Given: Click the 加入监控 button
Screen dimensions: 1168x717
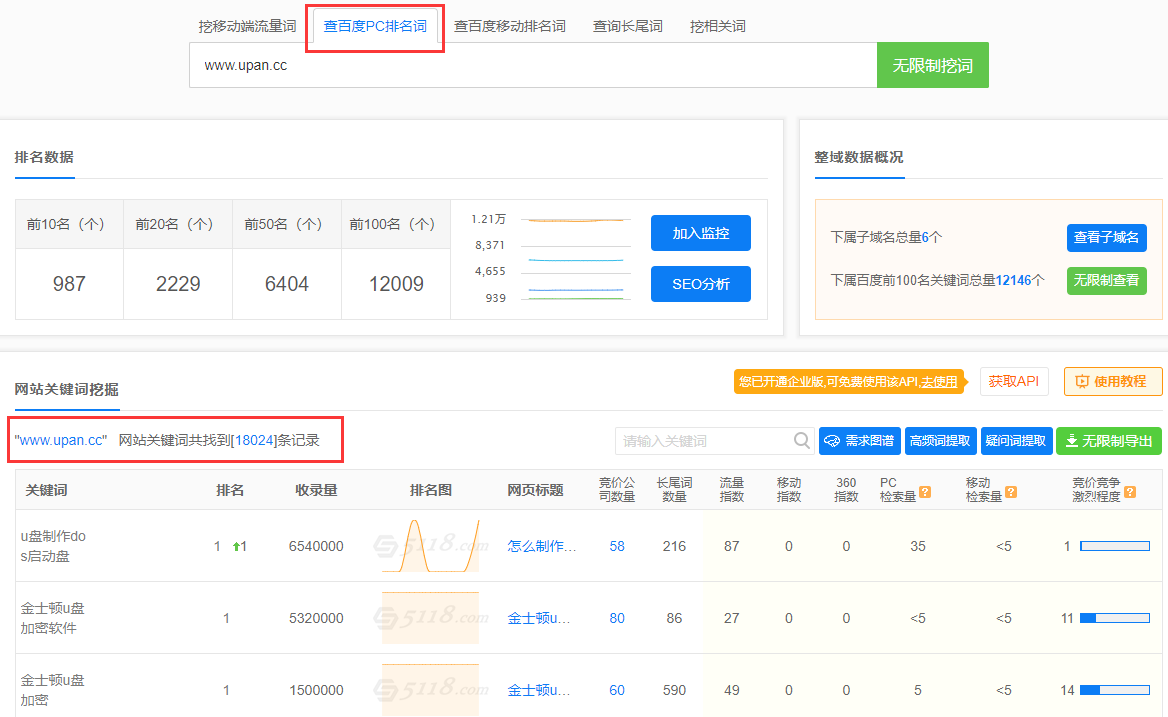Looking at the screenshot, I should [x=701, y=233].
